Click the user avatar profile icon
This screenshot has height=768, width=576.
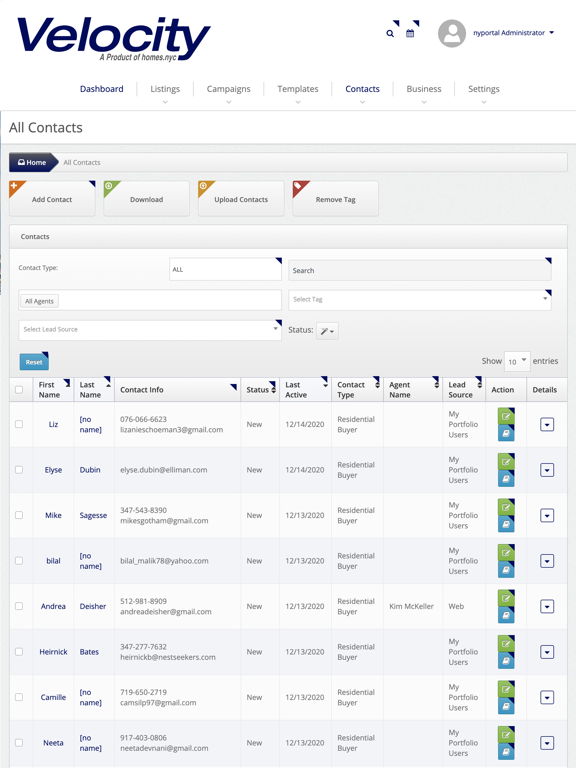click(x=452, y=33)
